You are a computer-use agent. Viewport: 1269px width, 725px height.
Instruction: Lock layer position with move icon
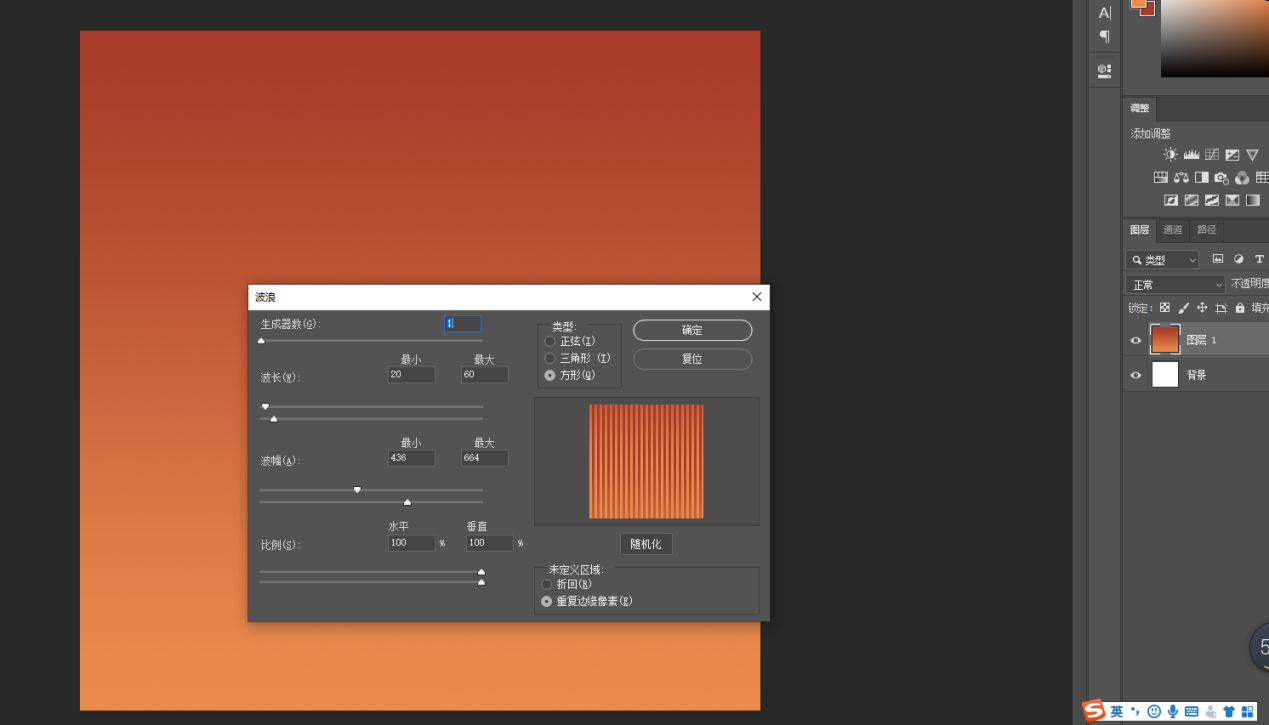coord(1202,308)
